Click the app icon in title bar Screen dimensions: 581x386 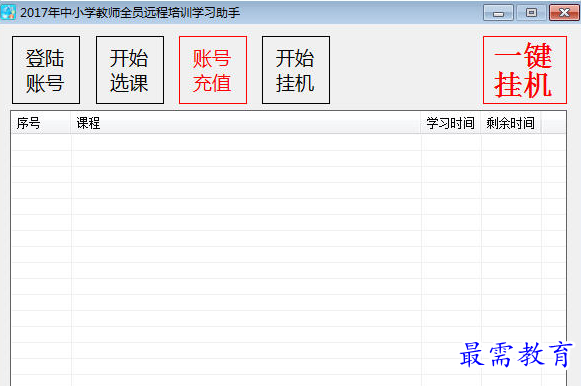(8, 12)
